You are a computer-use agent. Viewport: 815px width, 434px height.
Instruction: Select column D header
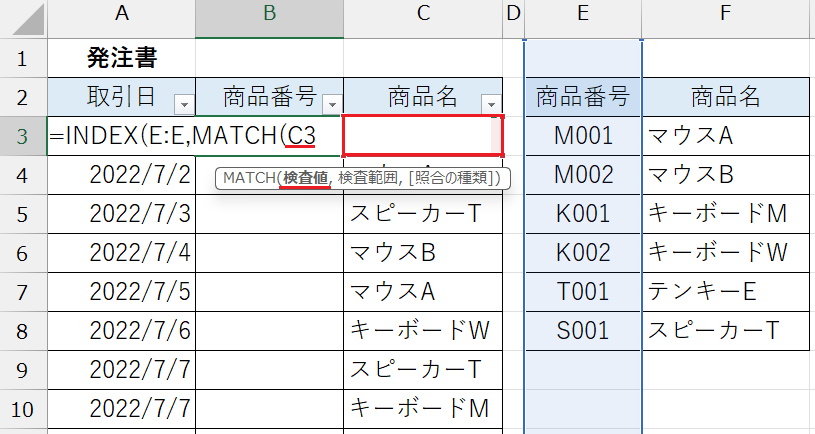click(514, 19)
